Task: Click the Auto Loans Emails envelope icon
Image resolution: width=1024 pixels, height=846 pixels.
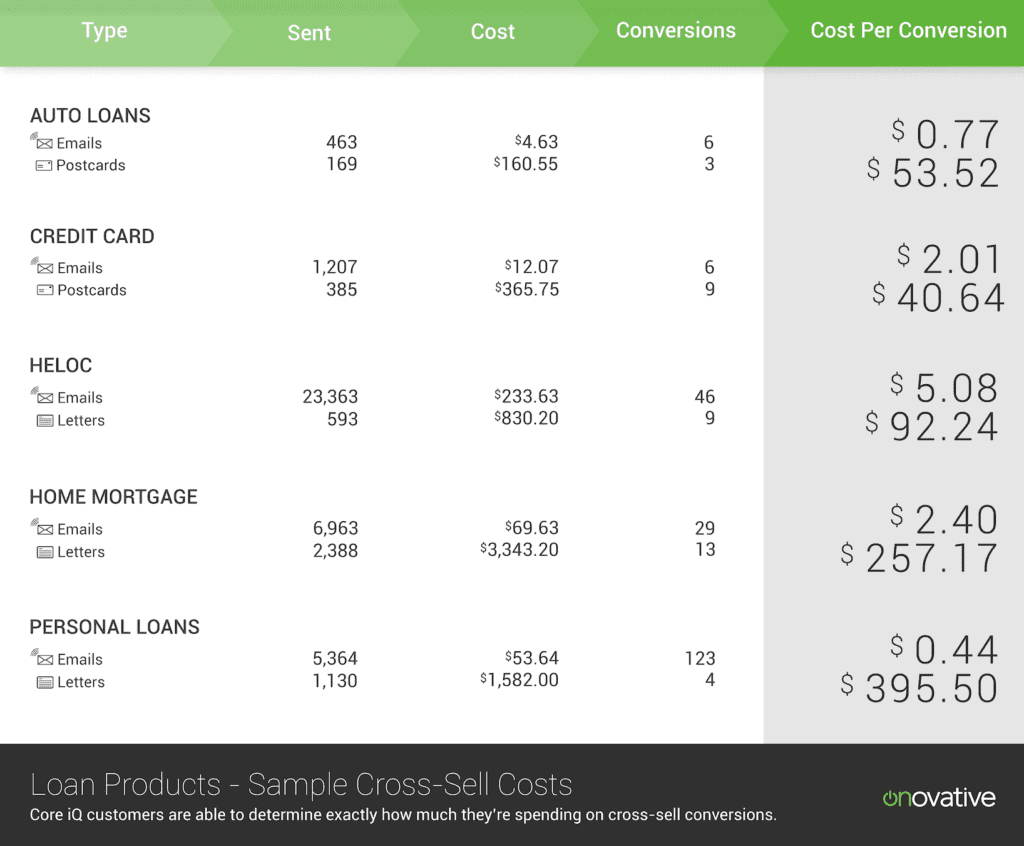Action: click(42, 142)
